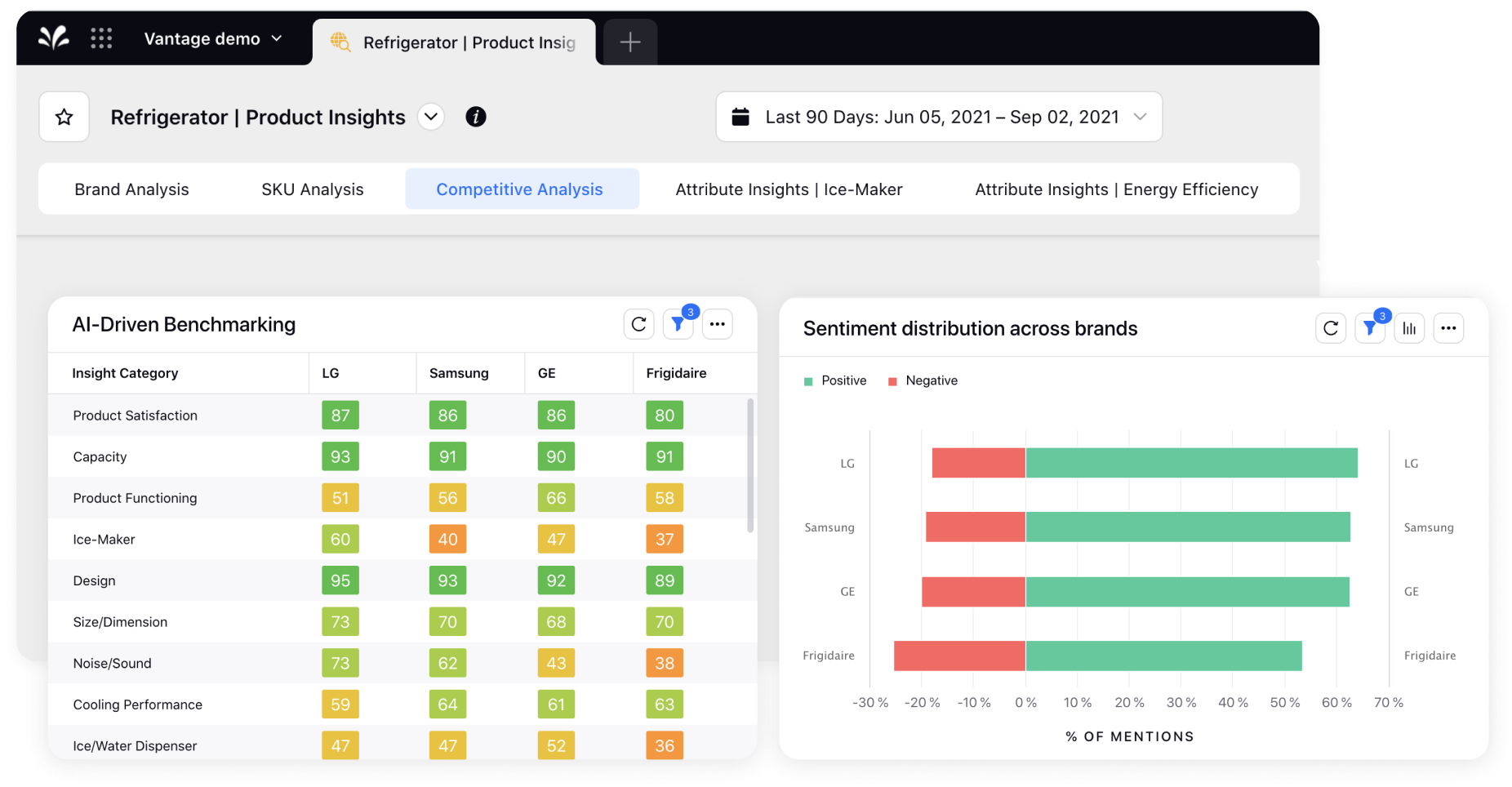Refresh the AI-Driven Benchmarking widget
The width and height of the screenshot is (1512, 787).
click(639, 324)
